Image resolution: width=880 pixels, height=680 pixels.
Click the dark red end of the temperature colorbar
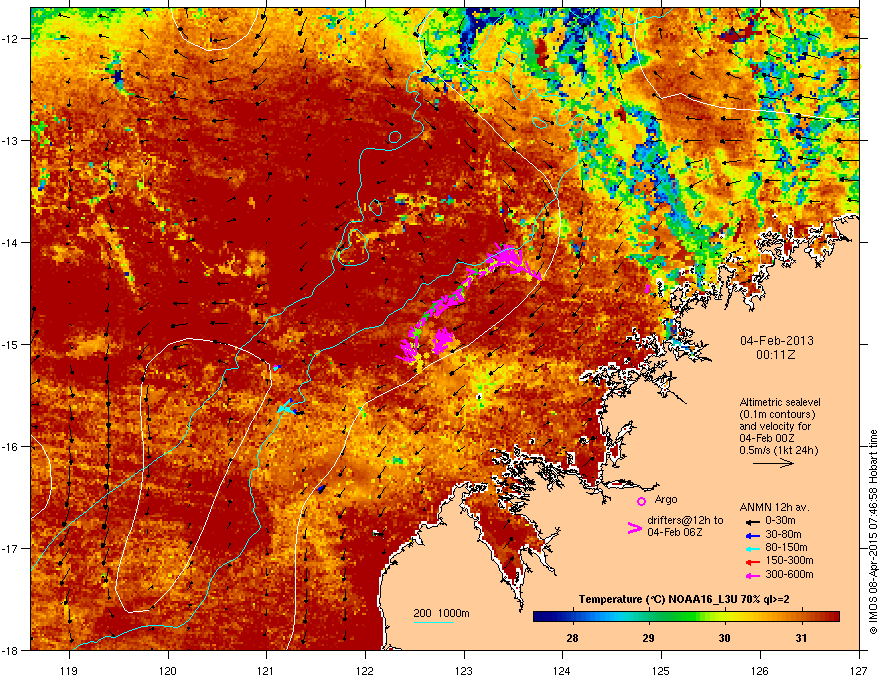point(831,617)
